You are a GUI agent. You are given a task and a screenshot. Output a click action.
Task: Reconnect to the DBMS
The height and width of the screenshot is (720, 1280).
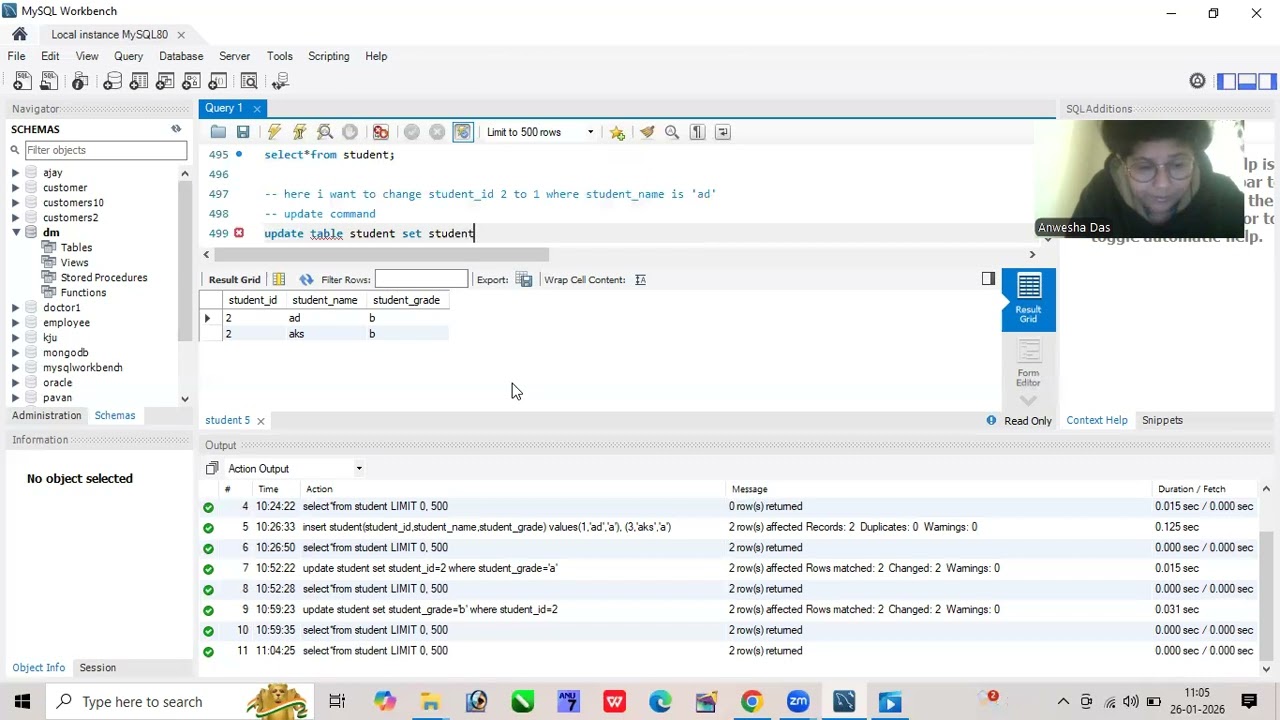[281, 82]
